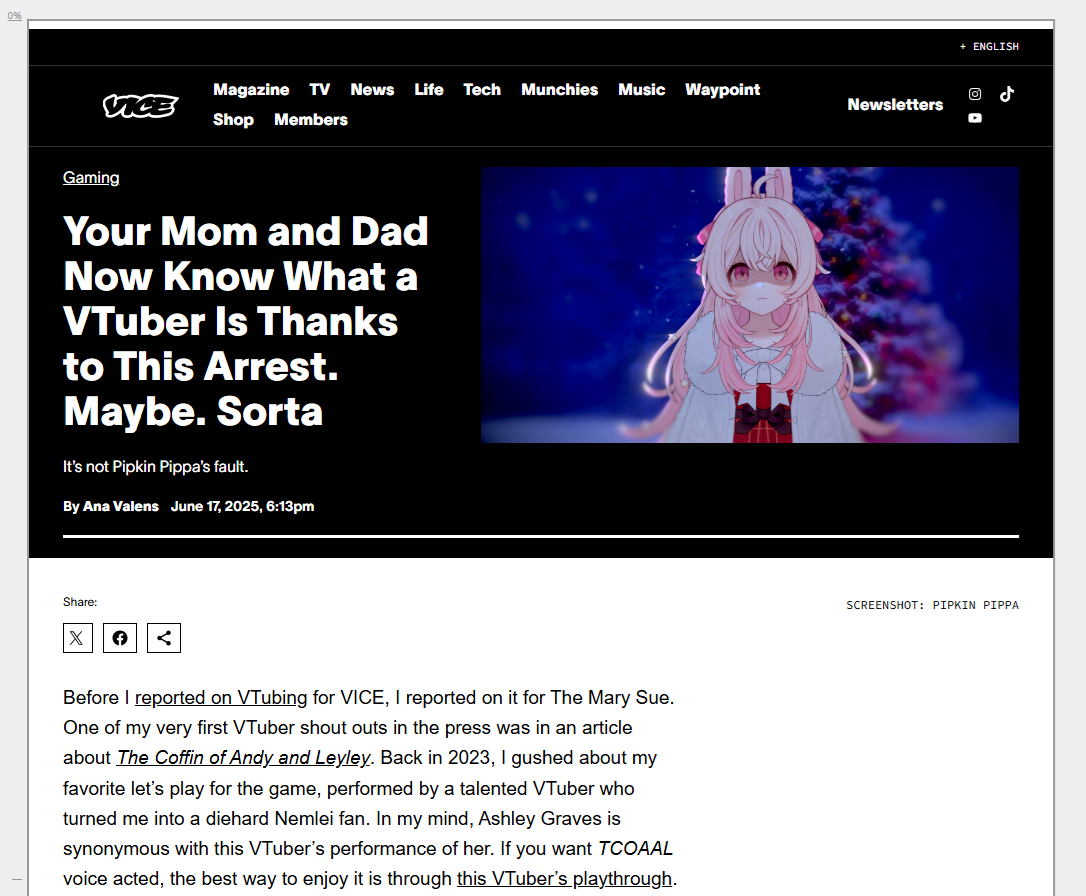This screenshot has height=896, width=1086.
Task: Navigate to the Life section
Action: [429, 89]
